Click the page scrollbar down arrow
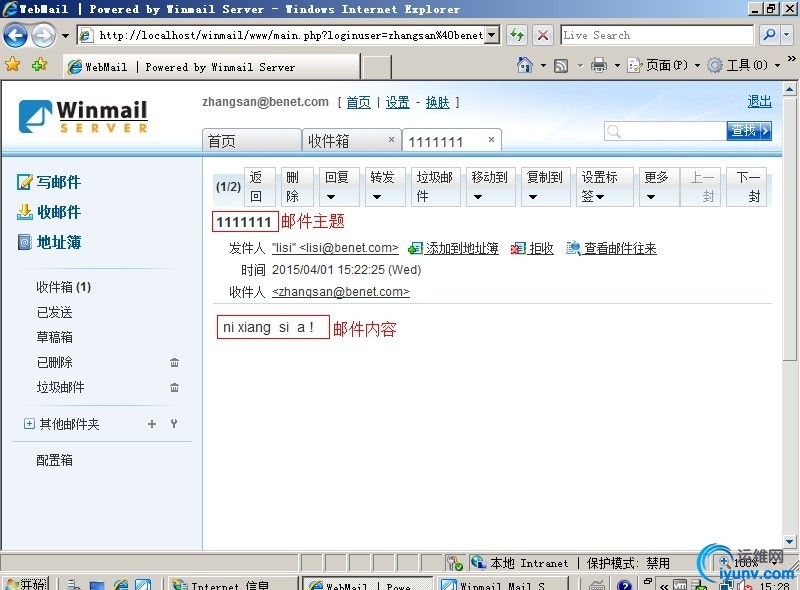This screenshot has height=590, width=800. click(789, 542)
